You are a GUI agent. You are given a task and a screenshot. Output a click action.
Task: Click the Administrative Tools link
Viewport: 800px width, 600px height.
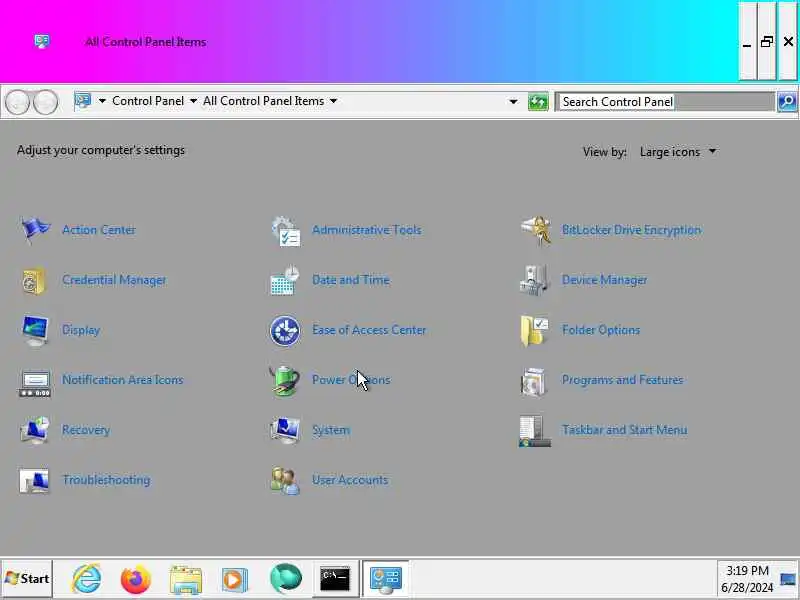[x=367, y=230]
